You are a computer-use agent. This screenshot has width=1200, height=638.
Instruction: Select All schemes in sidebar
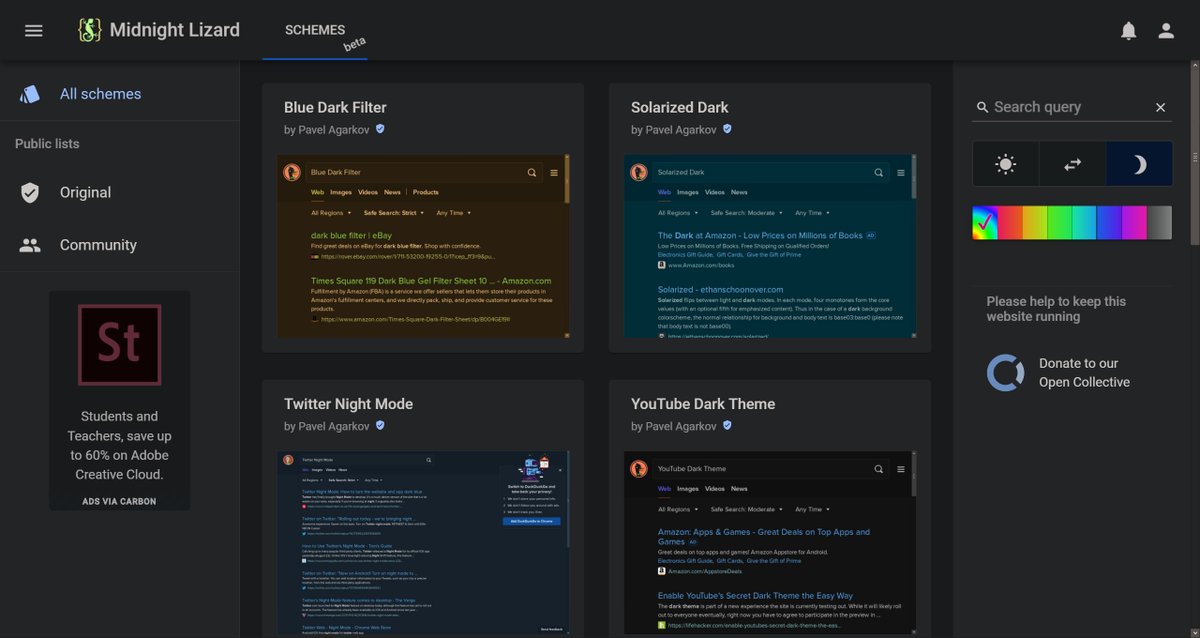tap(120, 94)
